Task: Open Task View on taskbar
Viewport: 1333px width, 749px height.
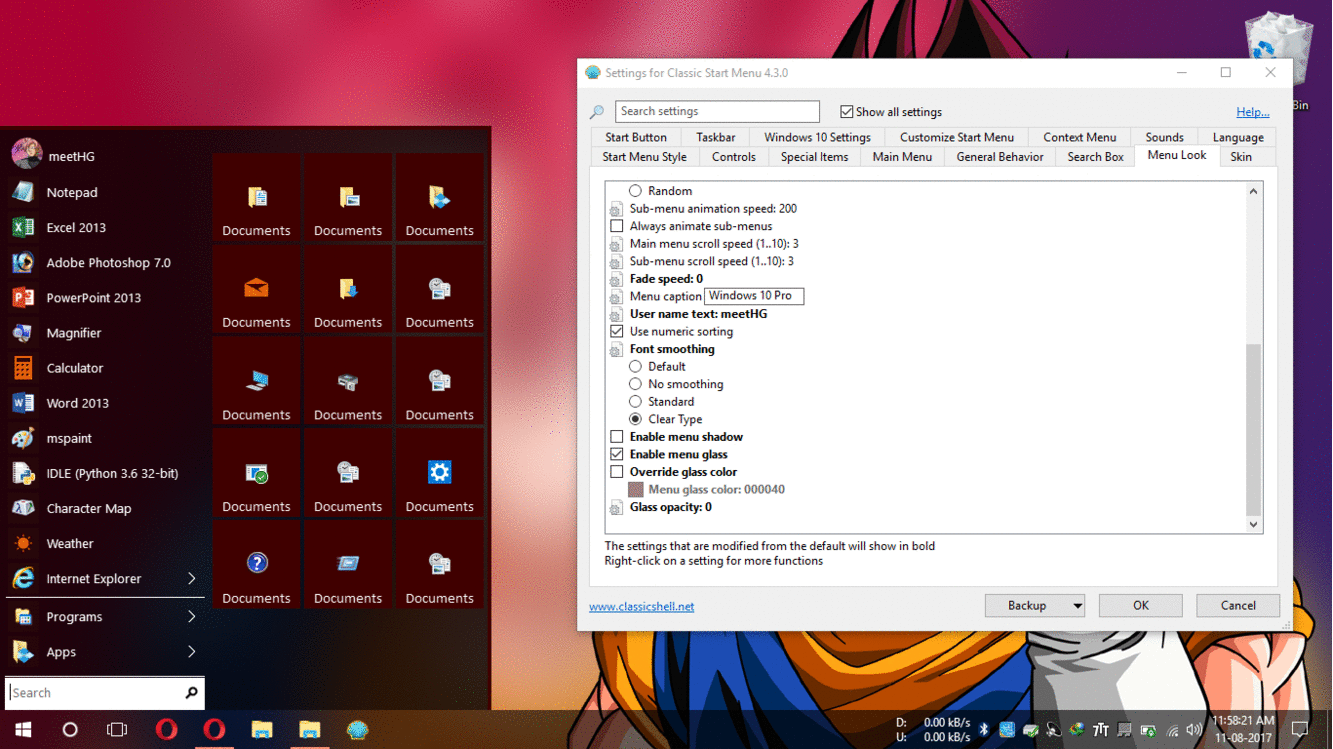Action: tap(117, 729)
